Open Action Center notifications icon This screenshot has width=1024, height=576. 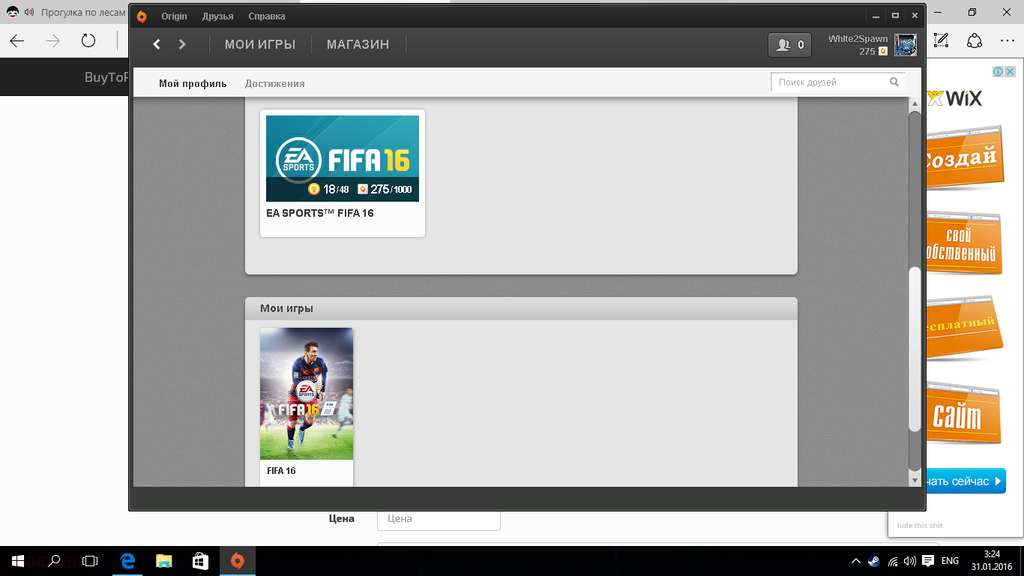[x=928, y=561]
